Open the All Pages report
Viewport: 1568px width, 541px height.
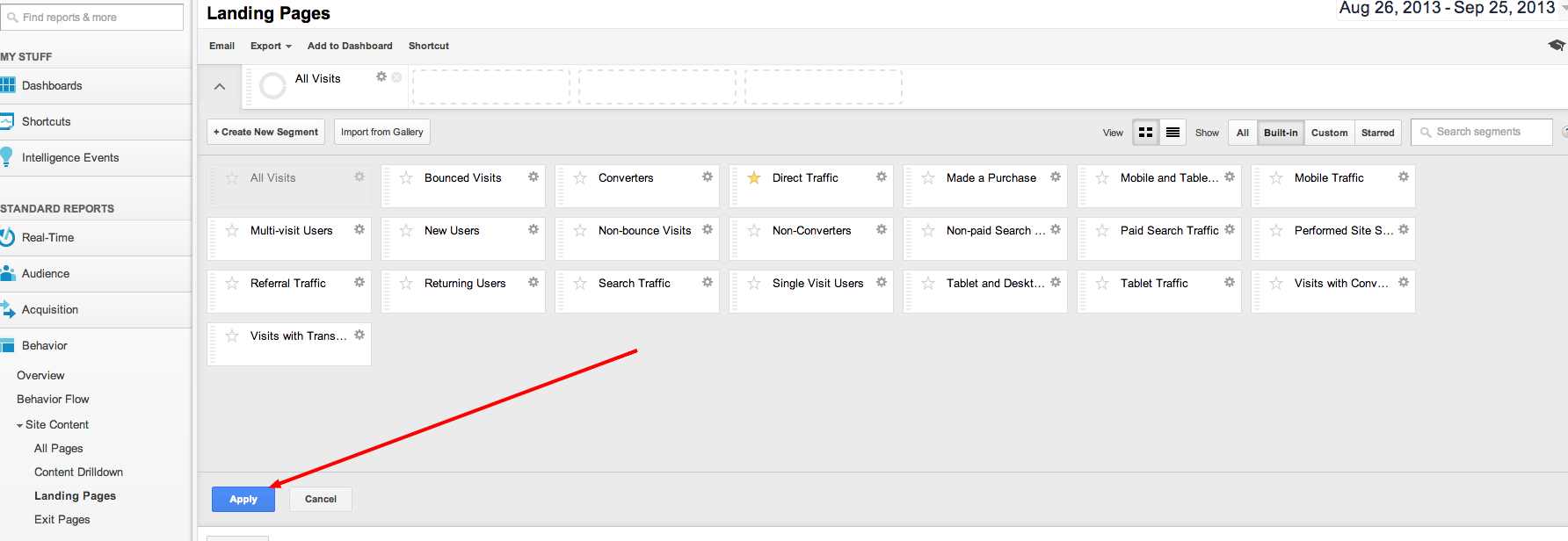(x=59, y=448)
